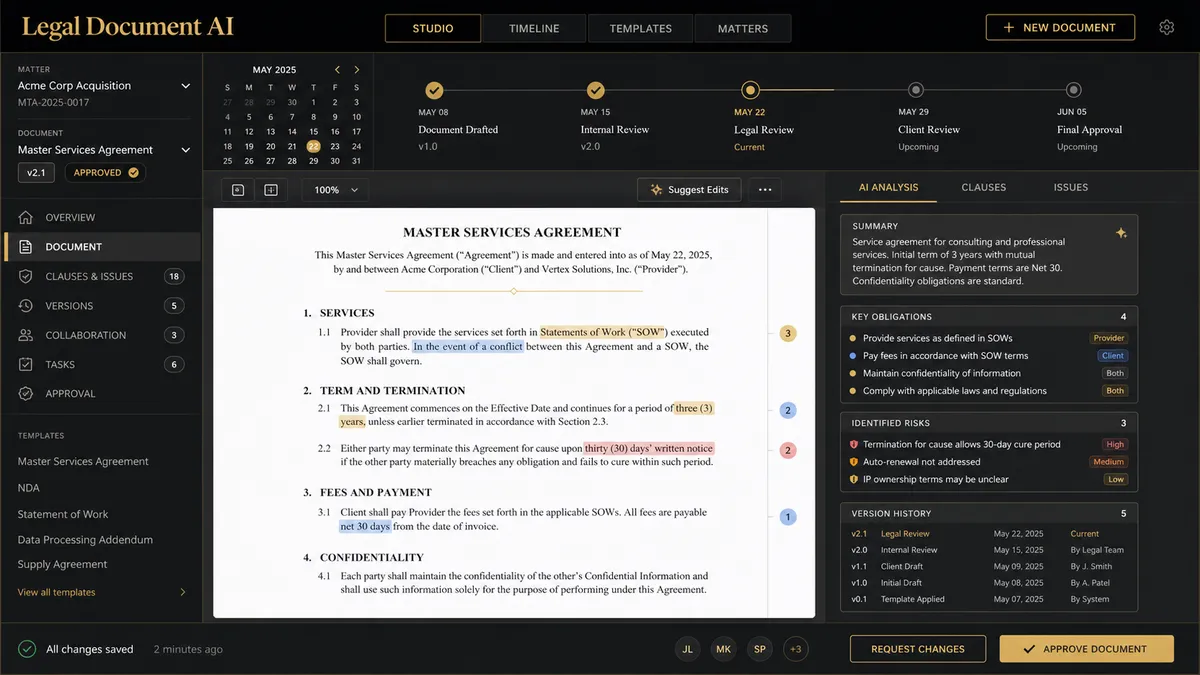
Task: Click the Clauses & Issues shield icon
Action: [x=26, y=276]
